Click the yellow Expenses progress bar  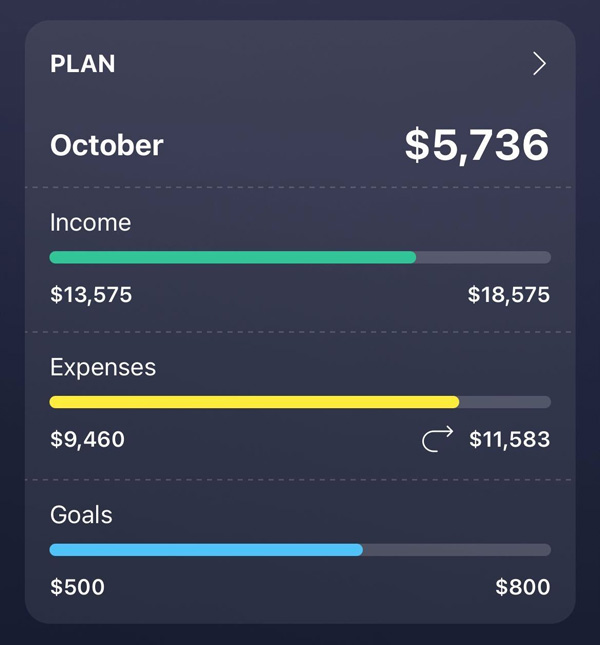pos(254,402)
